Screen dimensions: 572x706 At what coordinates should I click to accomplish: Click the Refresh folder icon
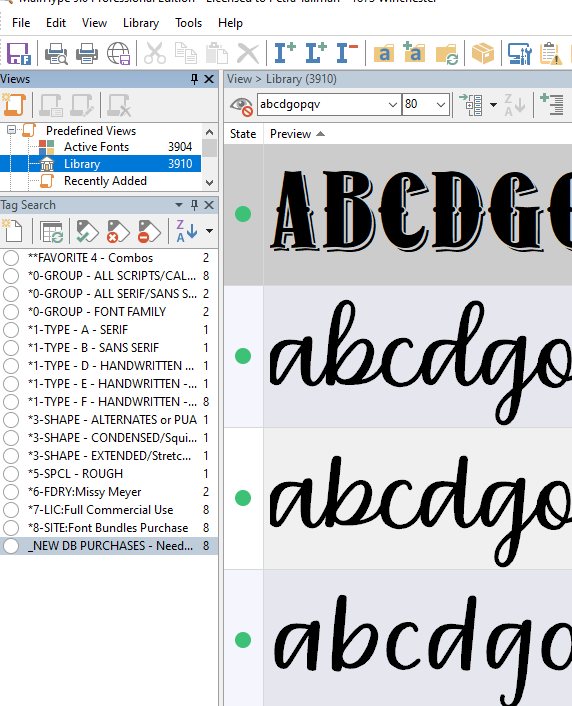click(446, 53)
